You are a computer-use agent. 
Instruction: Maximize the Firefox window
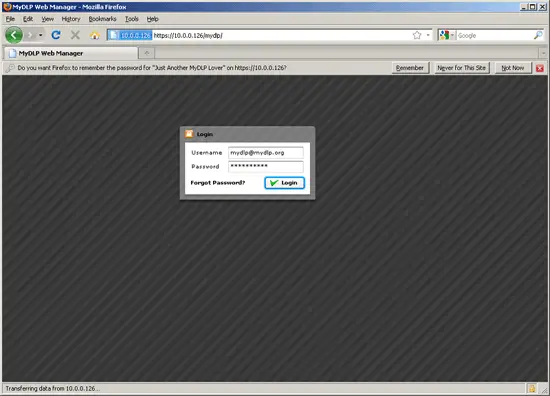(532, 7)
